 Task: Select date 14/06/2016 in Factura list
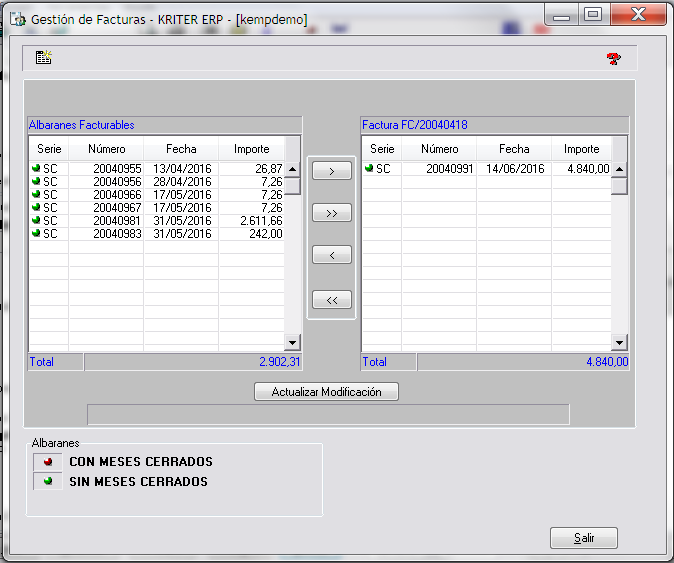(x=514, y=168)
